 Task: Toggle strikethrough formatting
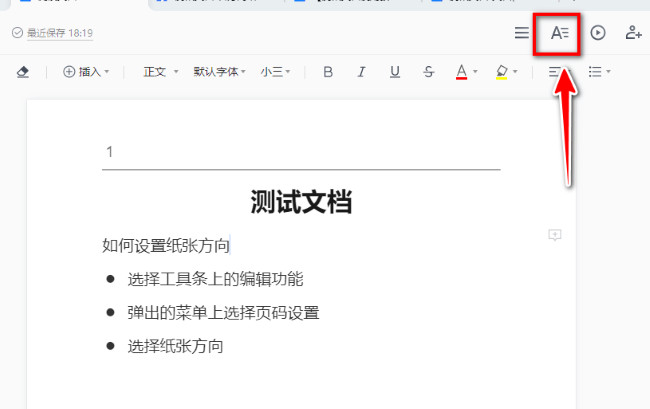[428, 72]
